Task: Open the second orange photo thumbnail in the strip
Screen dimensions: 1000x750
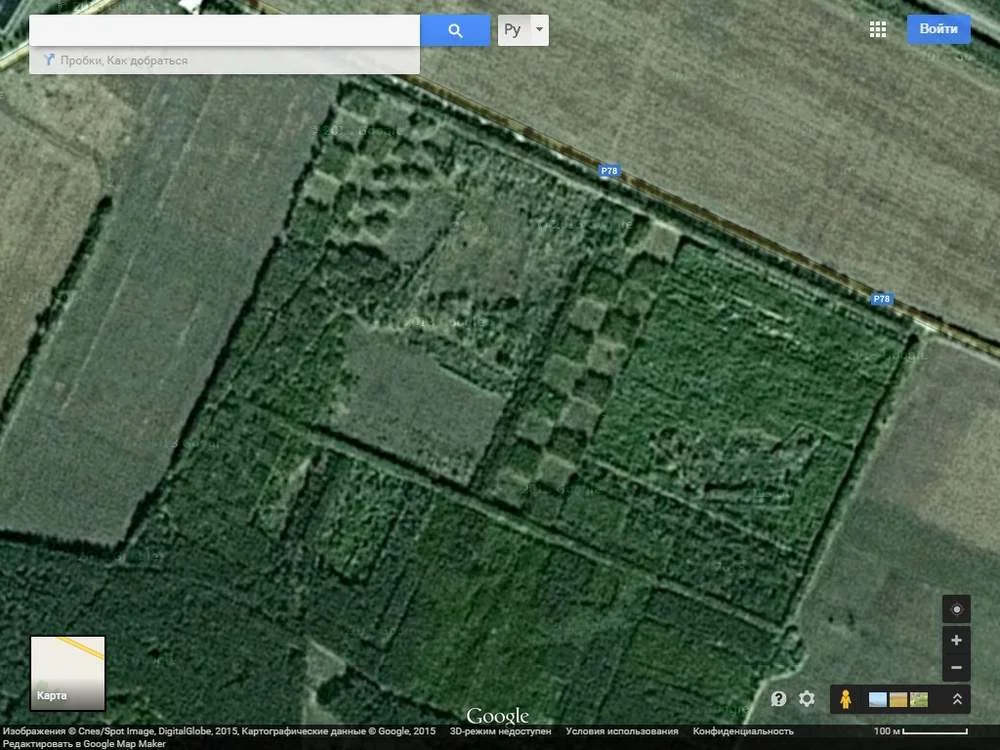Action: 898,700
